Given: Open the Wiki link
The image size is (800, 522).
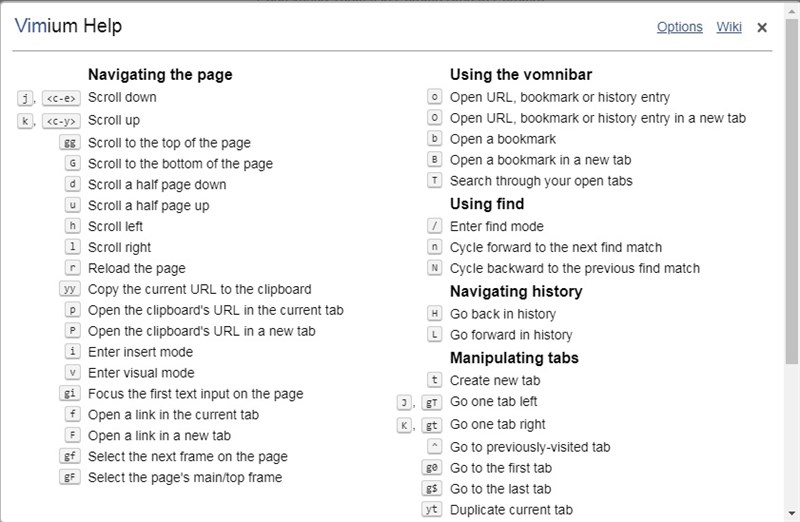Looking at the screenshot, I should 729,27.
